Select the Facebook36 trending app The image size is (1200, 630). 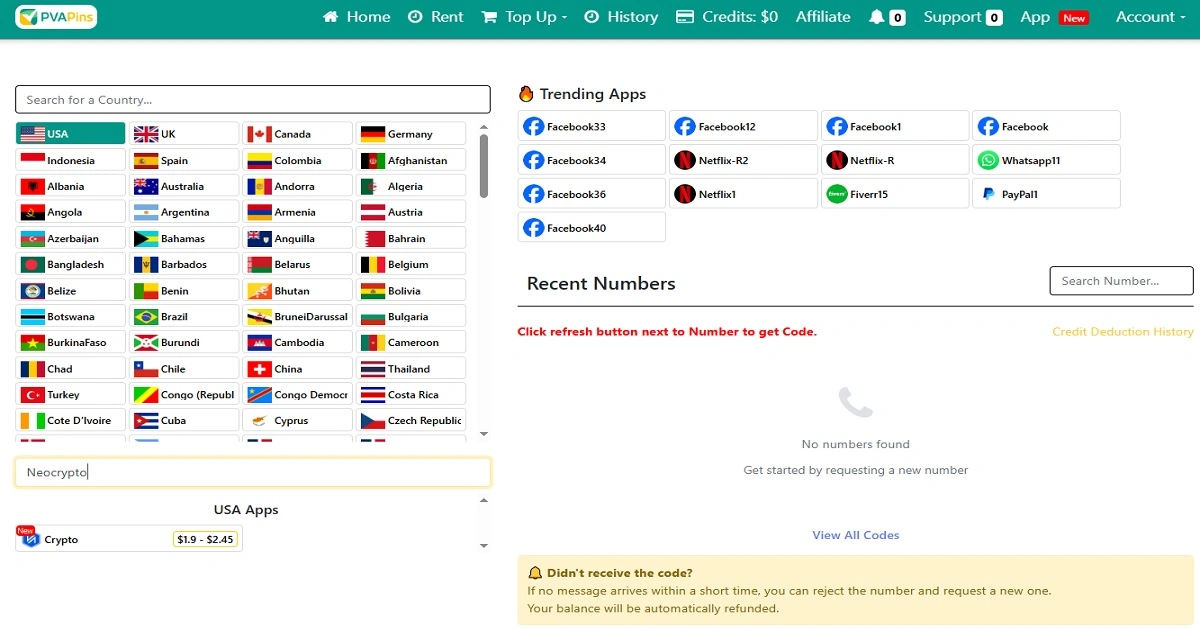point(592,194)
